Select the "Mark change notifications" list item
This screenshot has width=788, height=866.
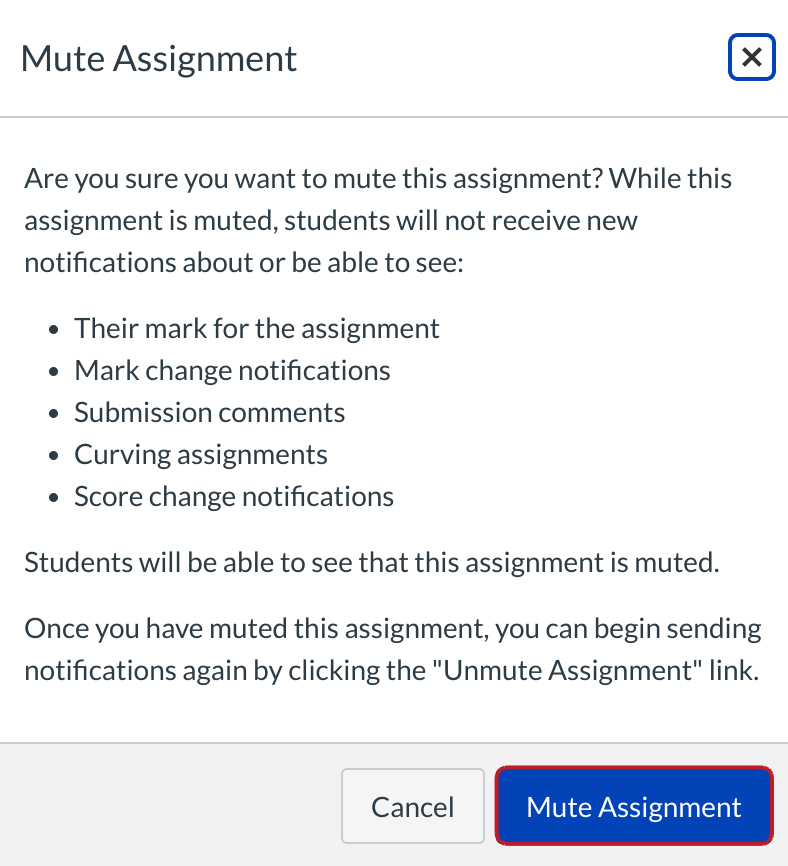232,370
